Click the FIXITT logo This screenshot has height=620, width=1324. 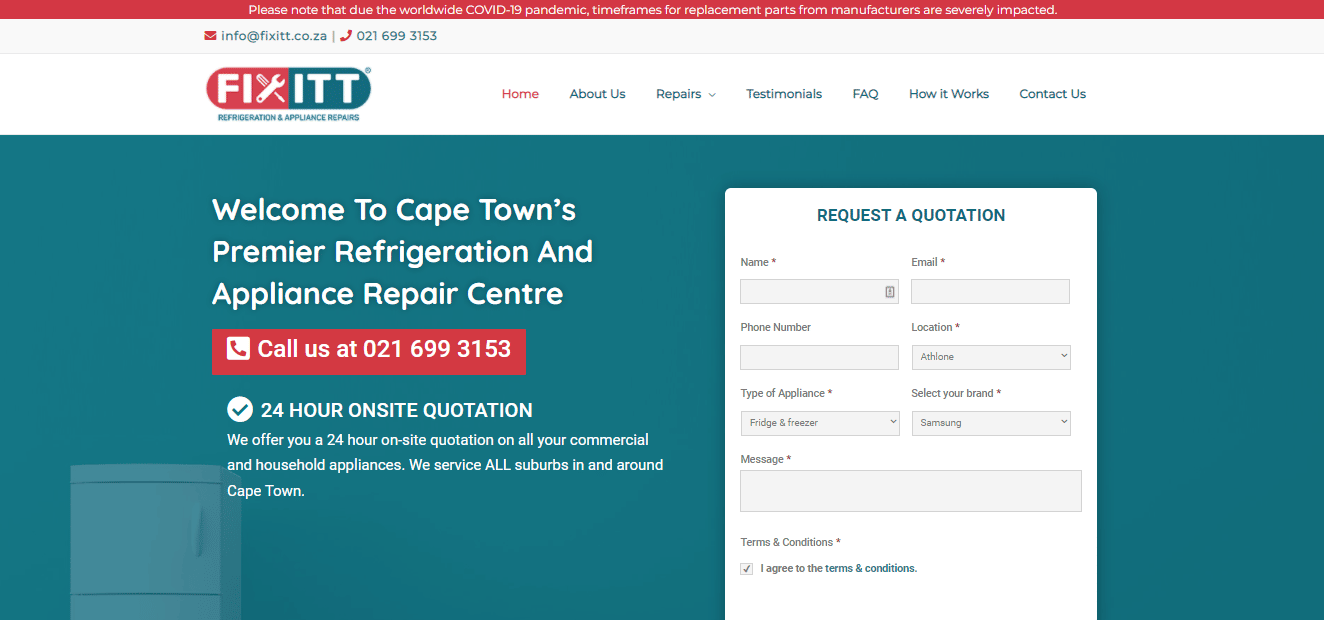click(288, 94)
